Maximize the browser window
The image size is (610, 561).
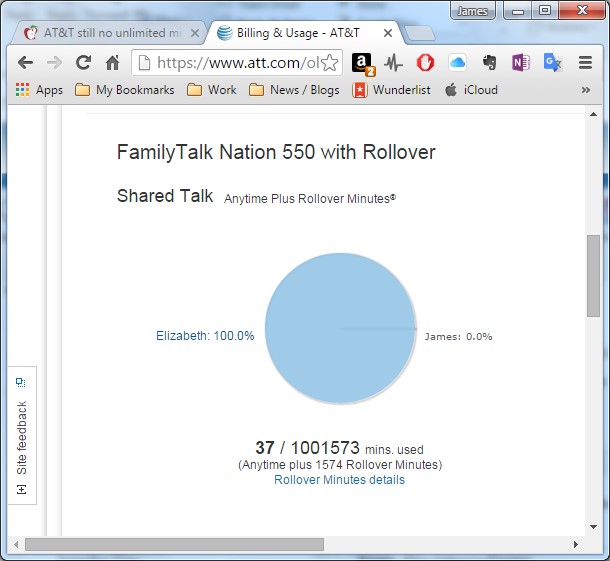click(x=545, y=11)
